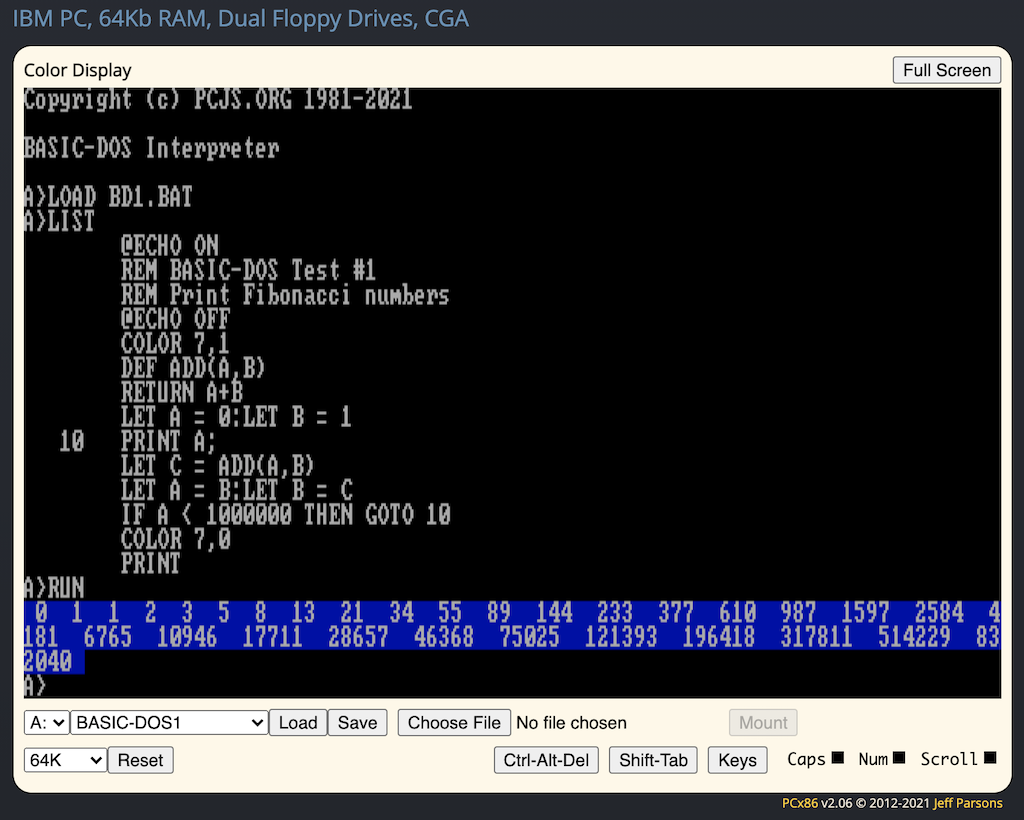Image resolution: width=1024 pixels, height=820 pixels.
Task: Click the Load diskette button
Action: 298,723
